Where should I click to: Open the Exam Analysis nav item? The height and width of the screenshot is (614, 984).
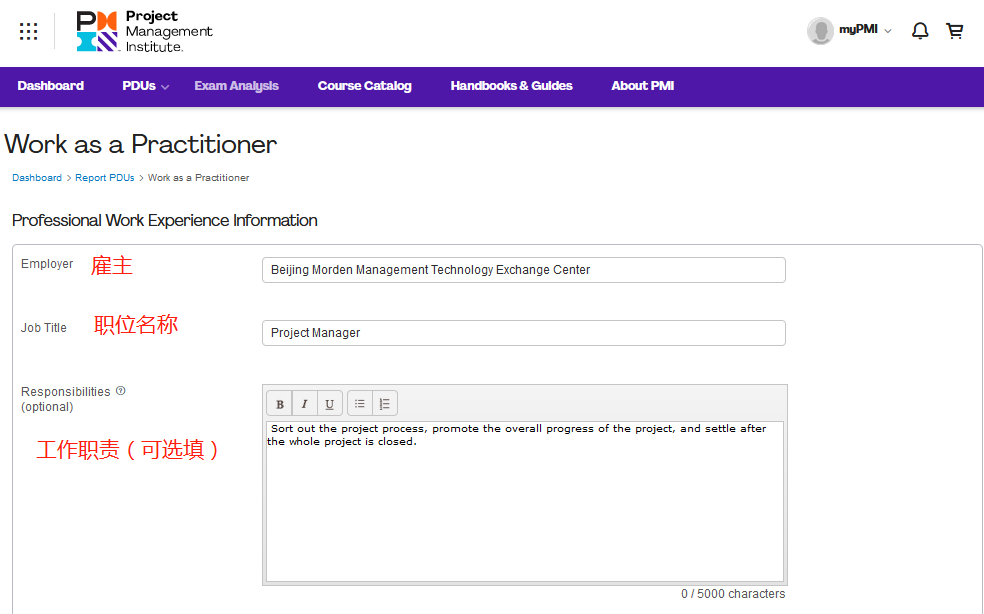(x=237, y=86)
